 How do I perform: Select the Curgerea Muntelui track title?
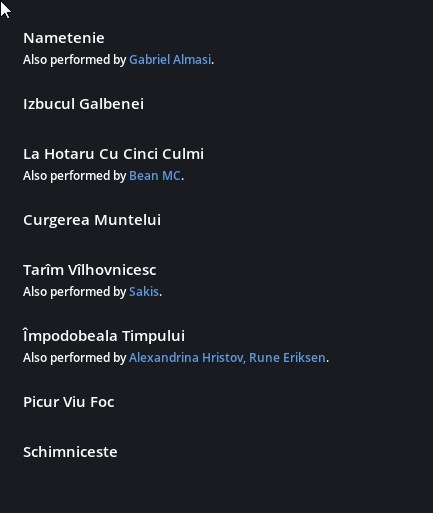pyautogui.click(x=92, y=220)
